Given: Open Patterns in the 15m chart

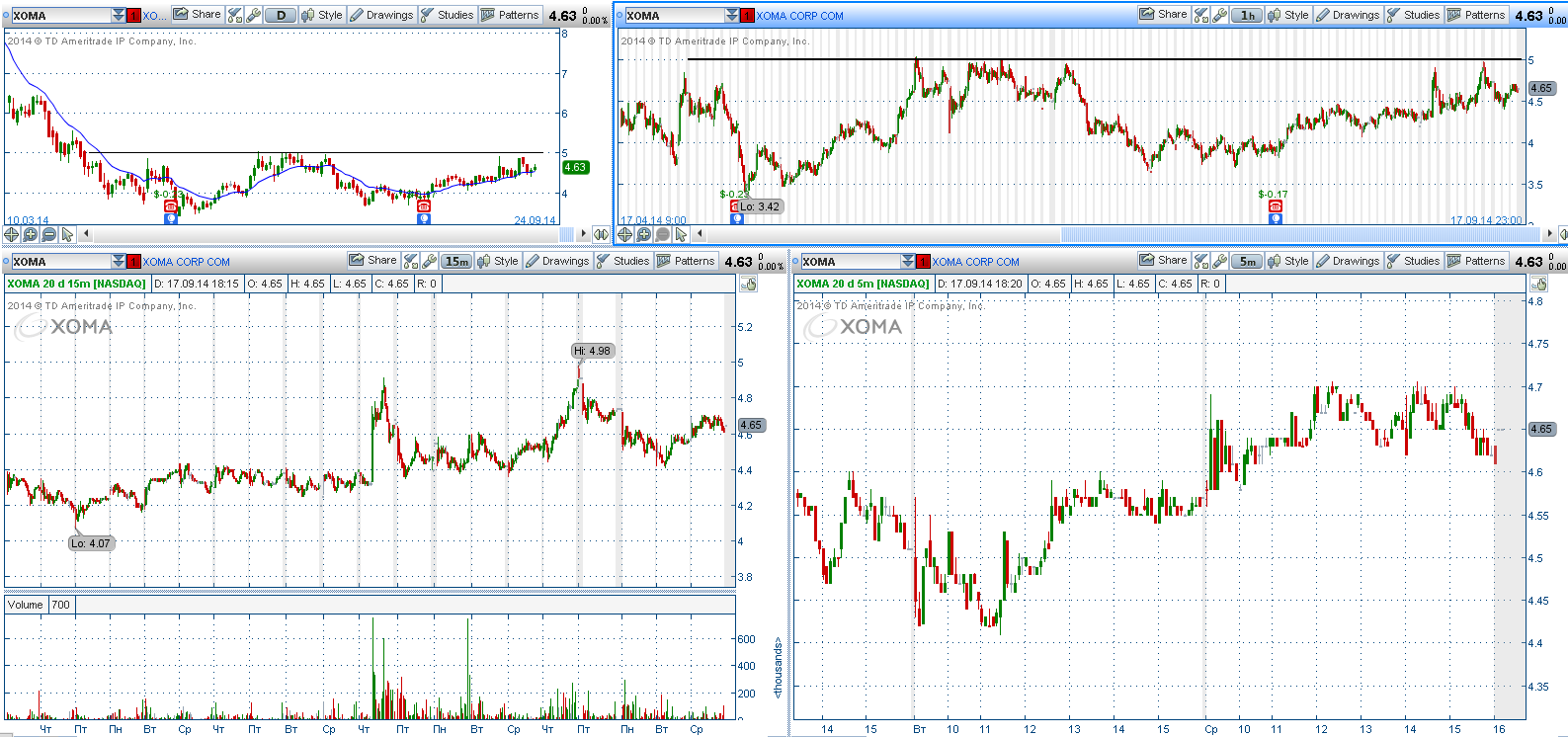Looking at the screenshot, I should click(686, 261).
